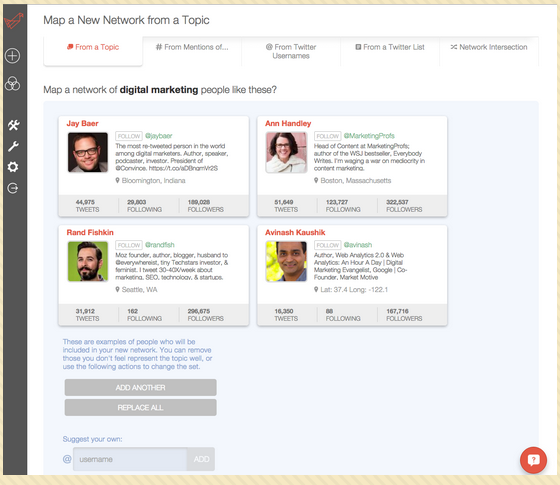Click the Rand Fishkin name heading

point(90,232)
